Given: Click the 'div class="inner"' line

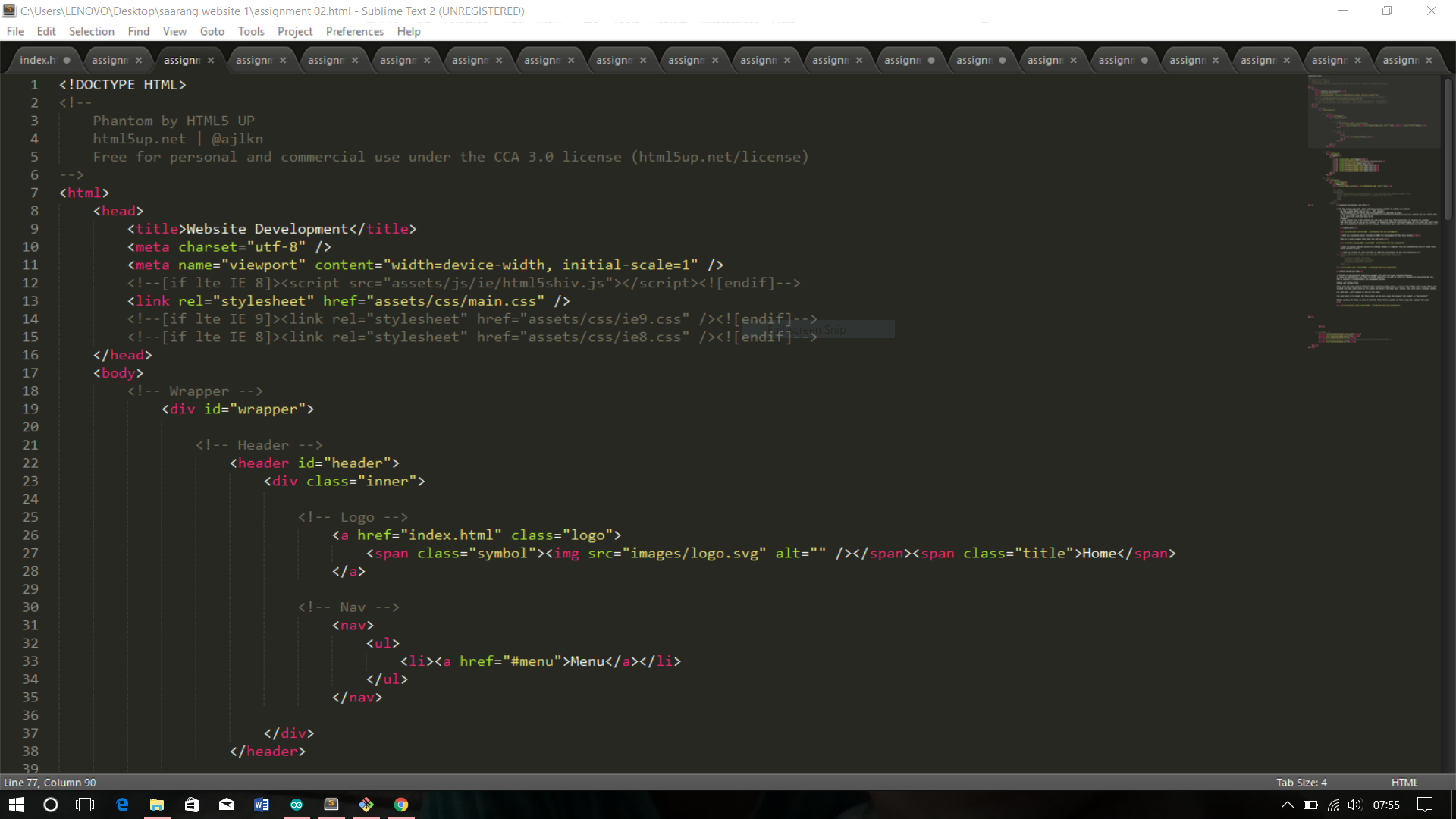Looking at the screenshot, I should point(345,482).
